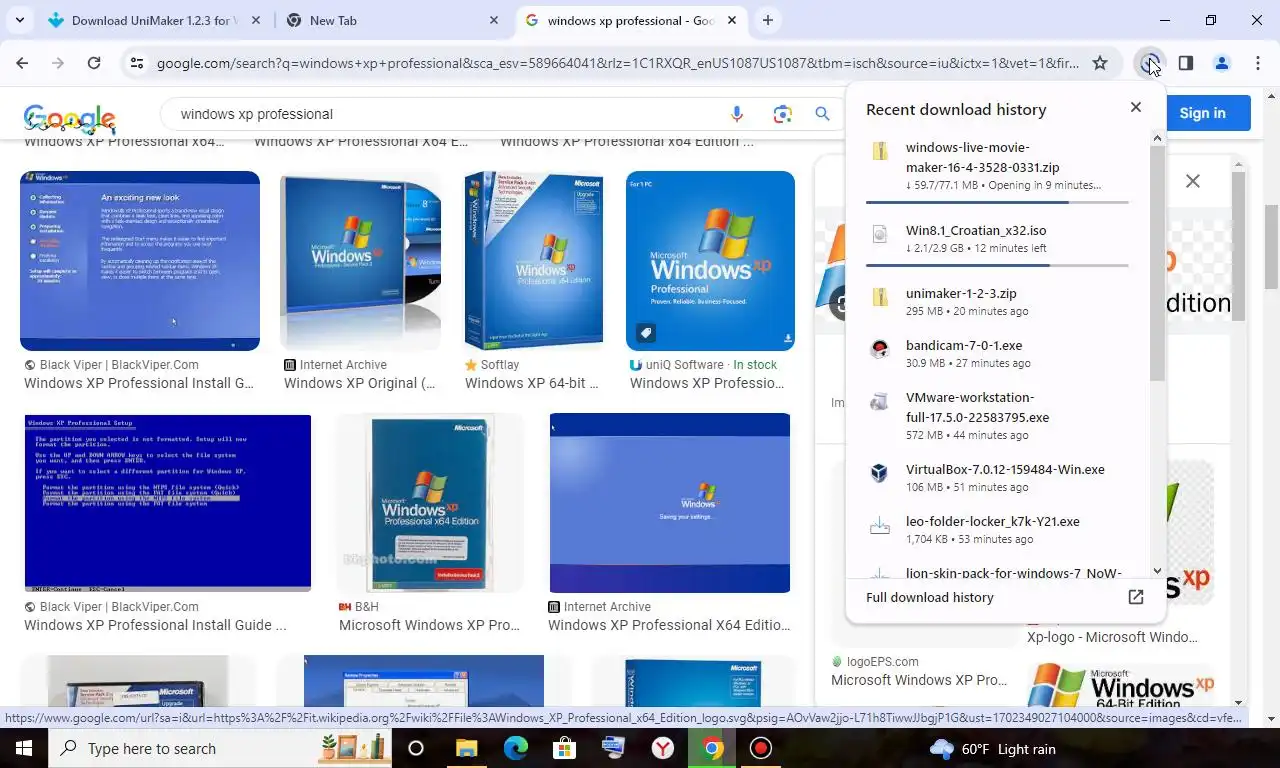Viewport: 1280px width, 768px height.
Task: Open full download history in new tab icon
Action: coord(1136,597)
